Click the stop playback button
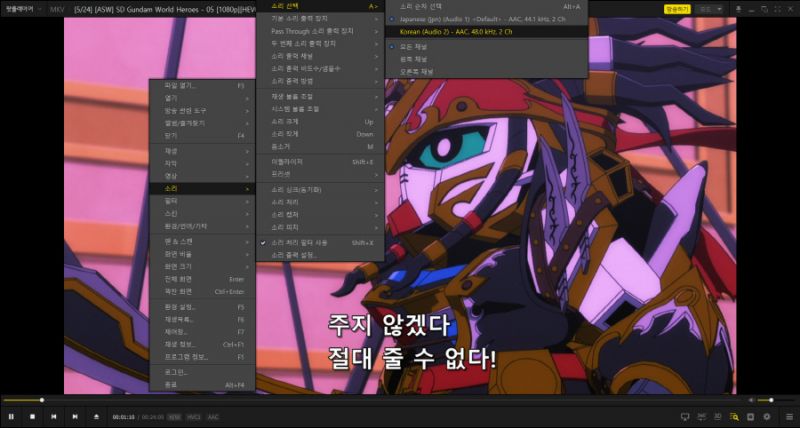Image resolution: width=800 pixels, height=428 pixels. 32,416
